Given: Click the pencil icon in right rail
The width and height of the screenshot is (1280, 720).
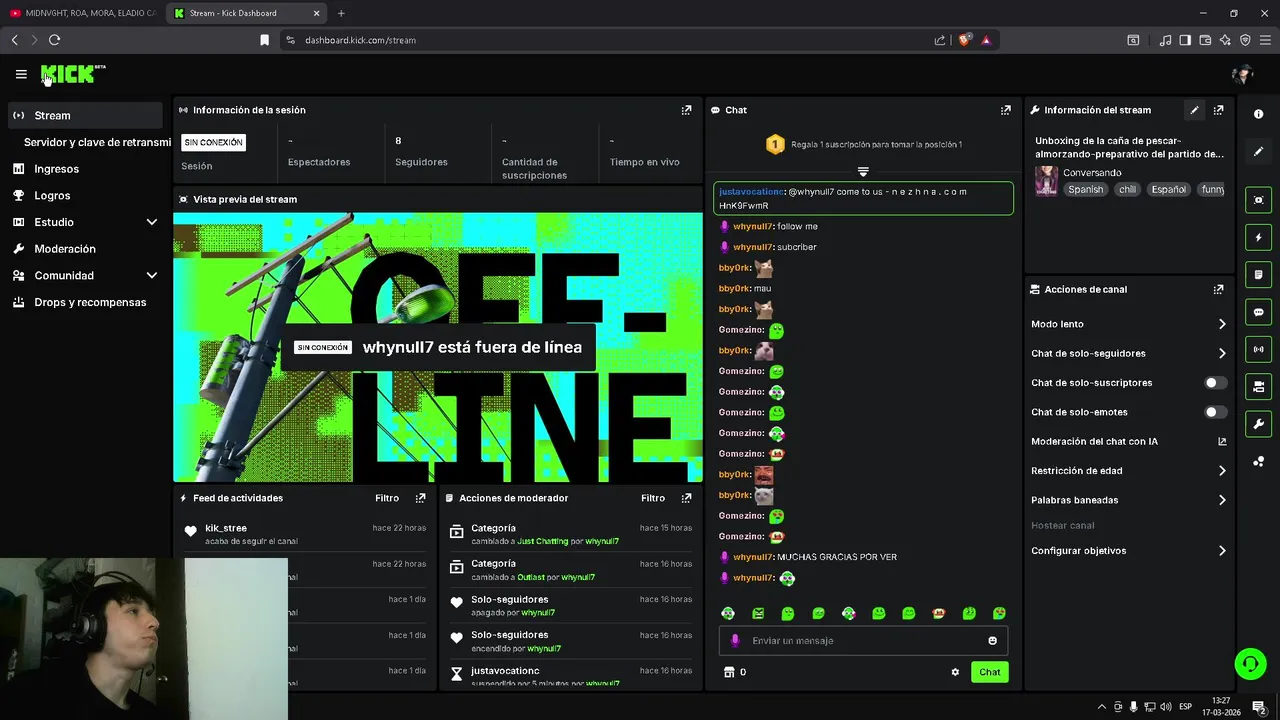Looking at the screenshot, I should pyautogui.click(x=1258, y=151).
